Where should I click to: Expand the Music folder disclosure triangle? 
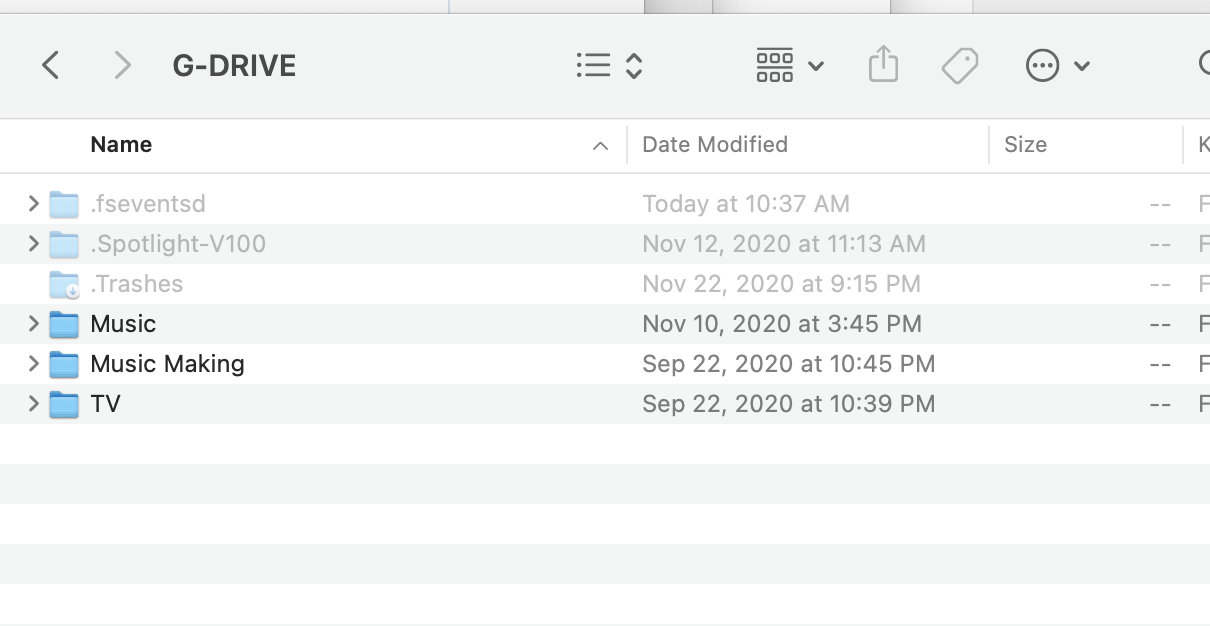click(x=33, y=323)
